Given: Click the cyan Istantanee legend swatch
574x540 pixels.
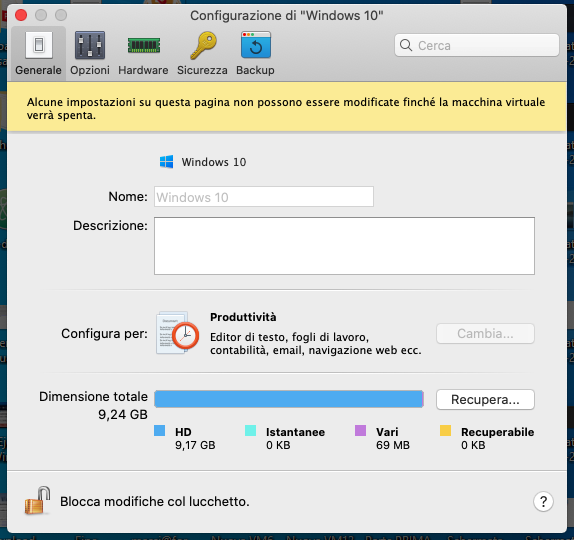Looking at the screenshot, I should (x=250, y=431).
